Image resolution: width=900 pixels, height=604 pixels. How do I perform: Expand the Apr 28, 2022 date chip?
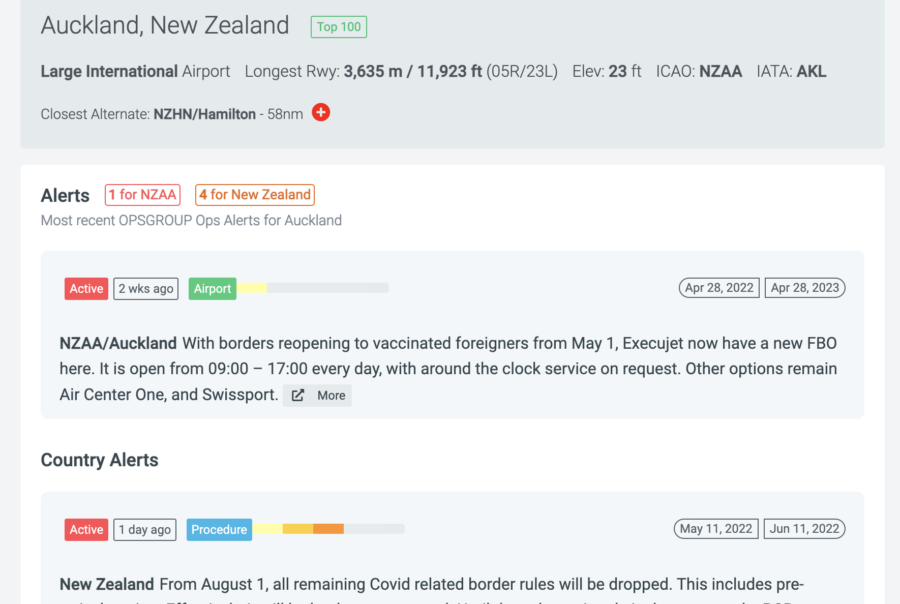point(719,287)
